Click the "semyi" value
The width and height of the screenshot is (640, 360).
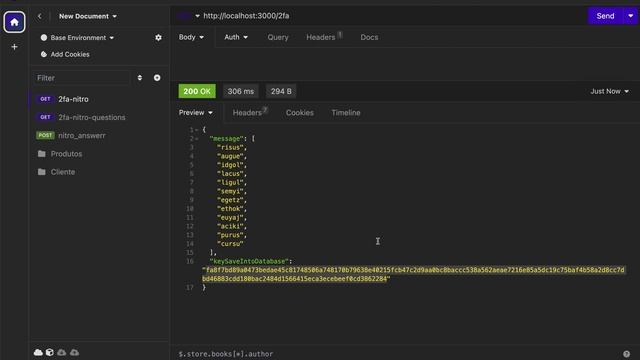[230, 191]
